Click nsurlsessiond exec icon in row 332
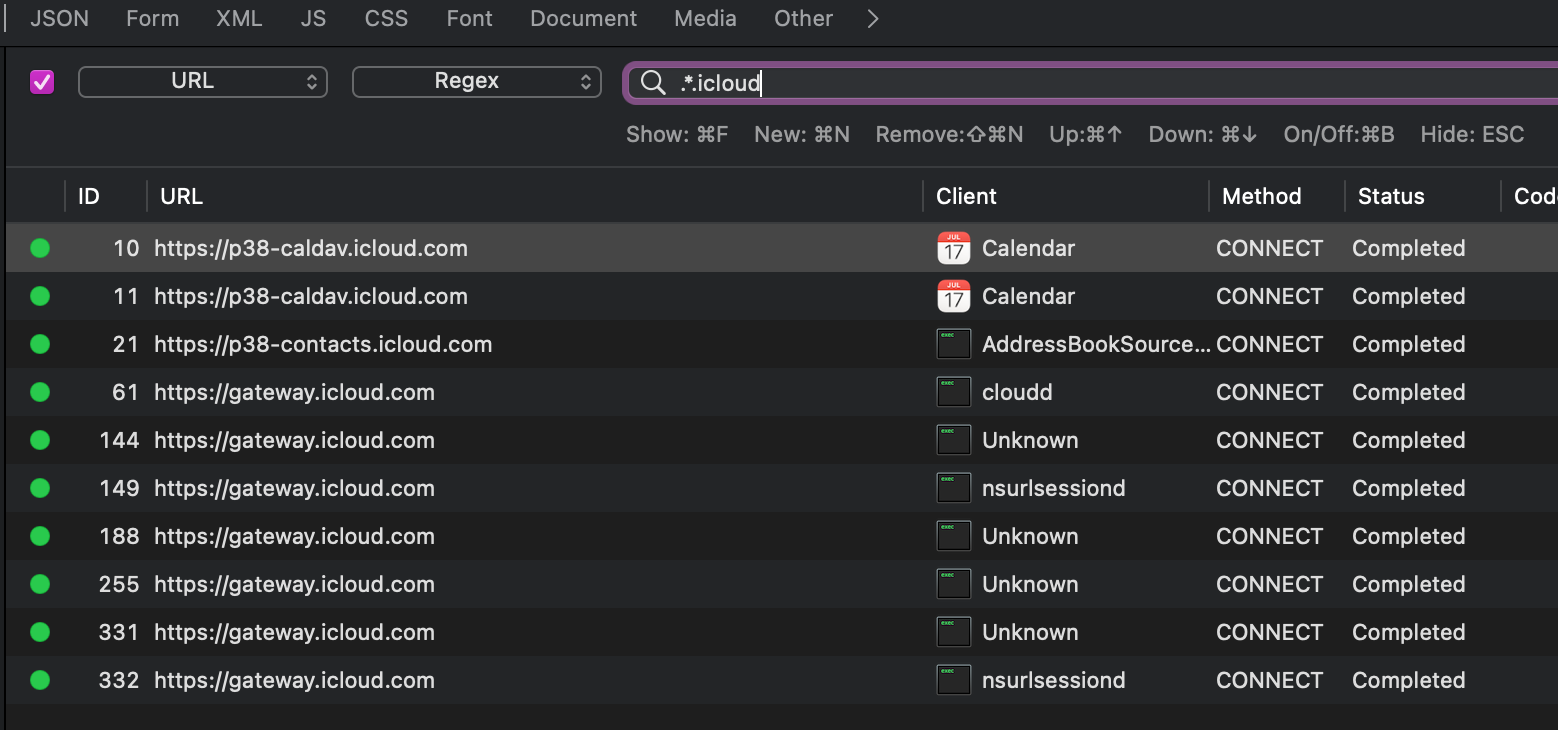1558x730 pixels. (954, 680)
